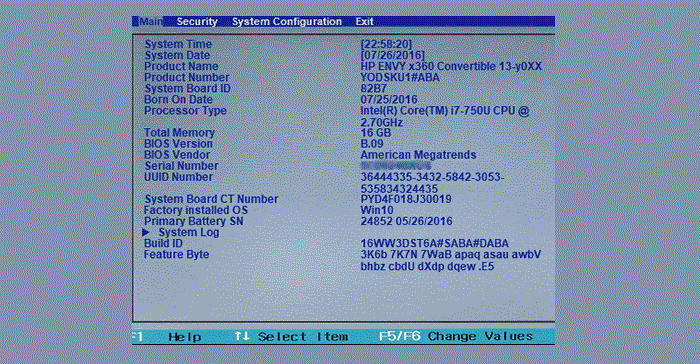Click the 2.70GHz processor speed text
The height and width of the screenshot is (364, 700).
[382, 122]
